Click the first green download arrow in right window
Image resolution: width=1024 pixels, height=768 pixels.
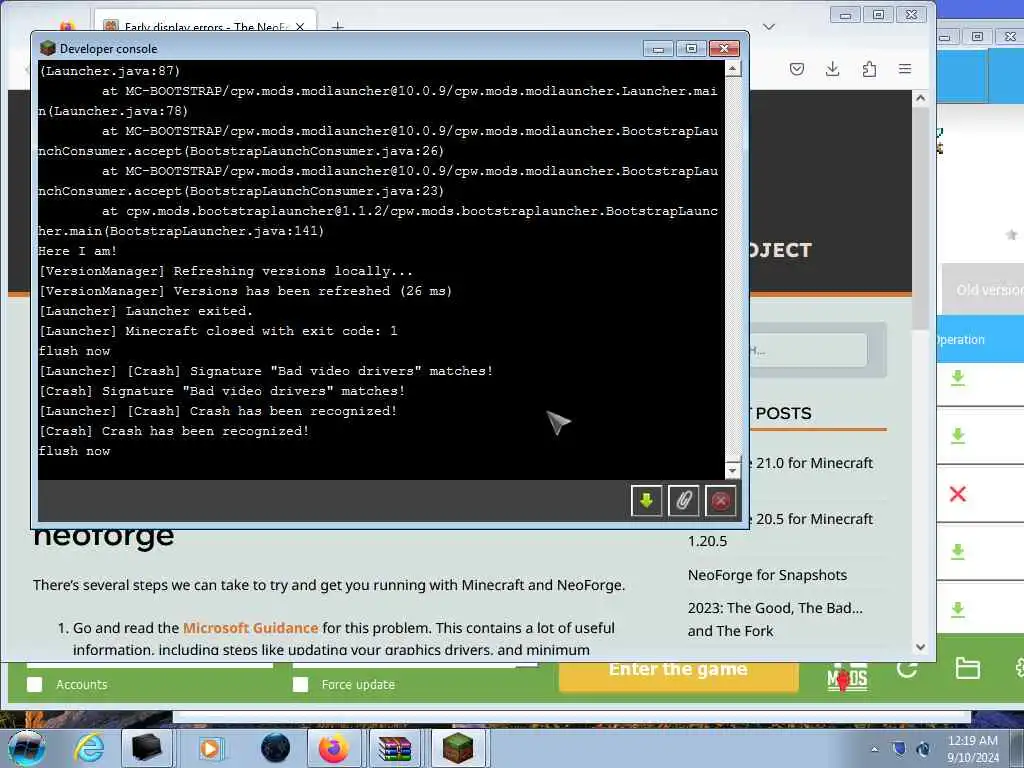pyautogui.click(x=957, y=378)
